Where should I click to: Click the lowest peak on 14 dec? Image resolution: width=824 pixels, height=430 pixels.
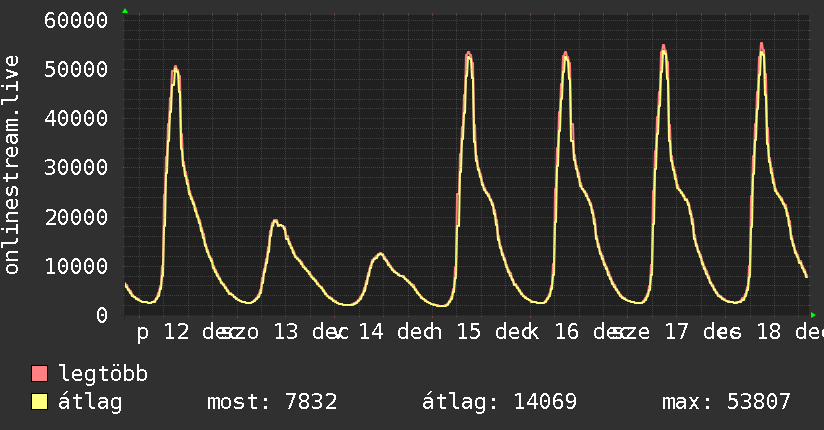click(379, 255)
